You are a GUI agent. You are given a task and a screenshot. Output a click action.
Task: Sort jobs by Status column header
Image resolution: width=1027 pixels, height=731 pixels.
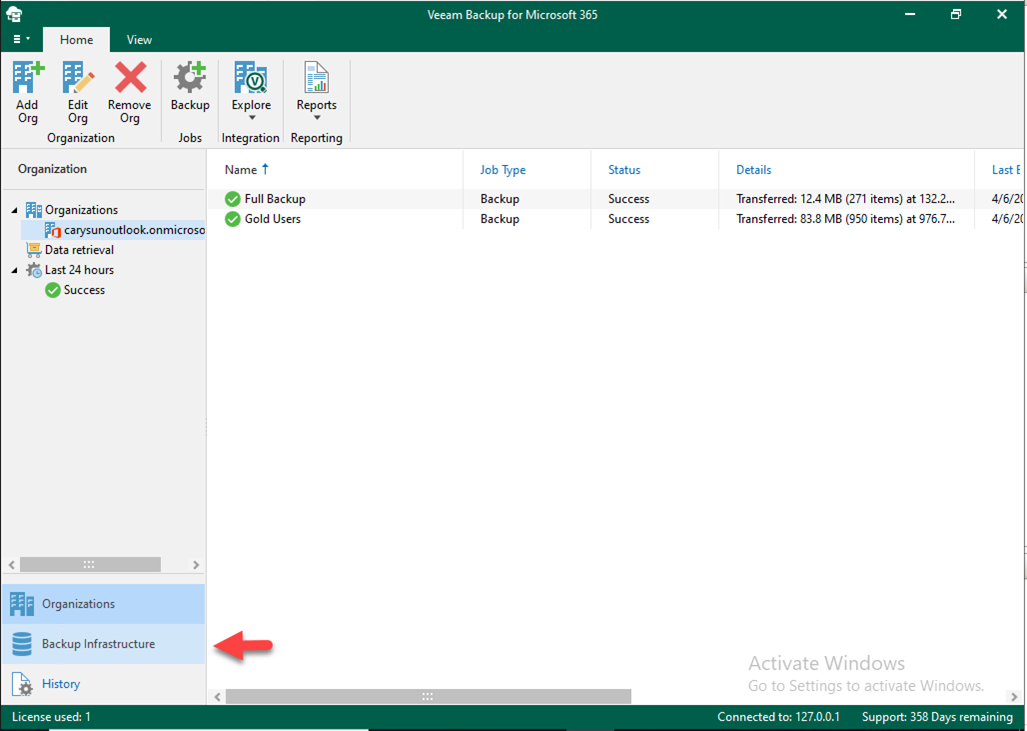point(624,170)
